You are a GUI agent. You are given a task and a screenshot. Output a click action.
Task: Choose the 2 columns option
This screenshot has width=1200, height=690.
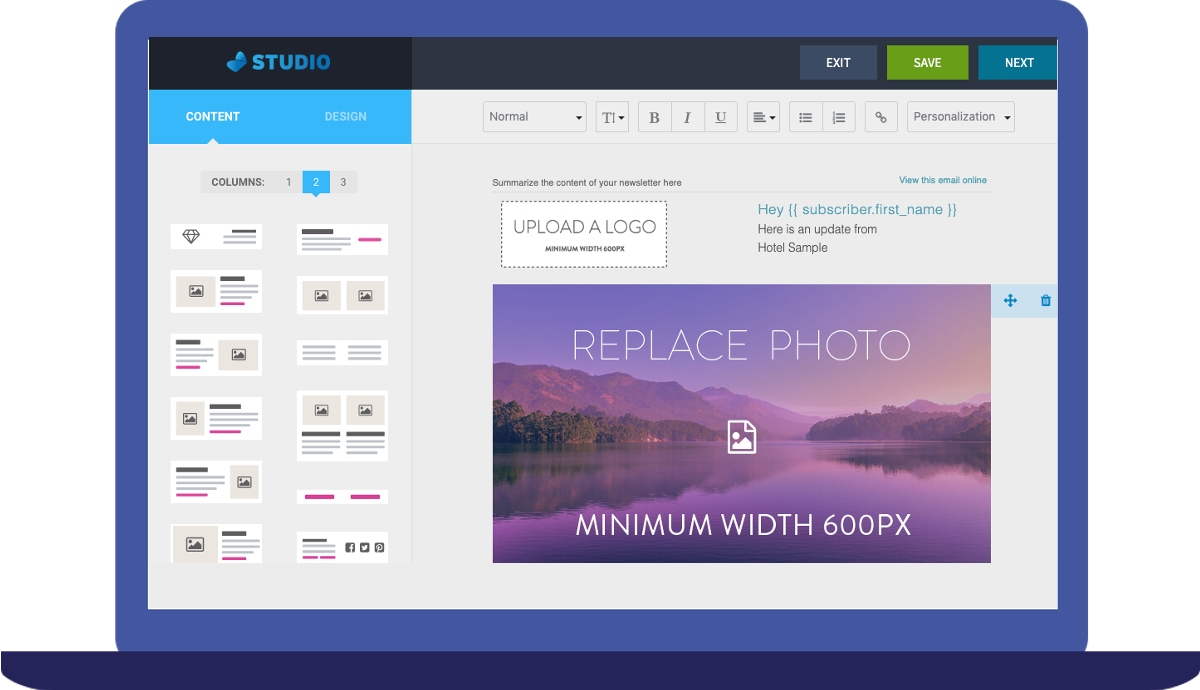point(316,182)
